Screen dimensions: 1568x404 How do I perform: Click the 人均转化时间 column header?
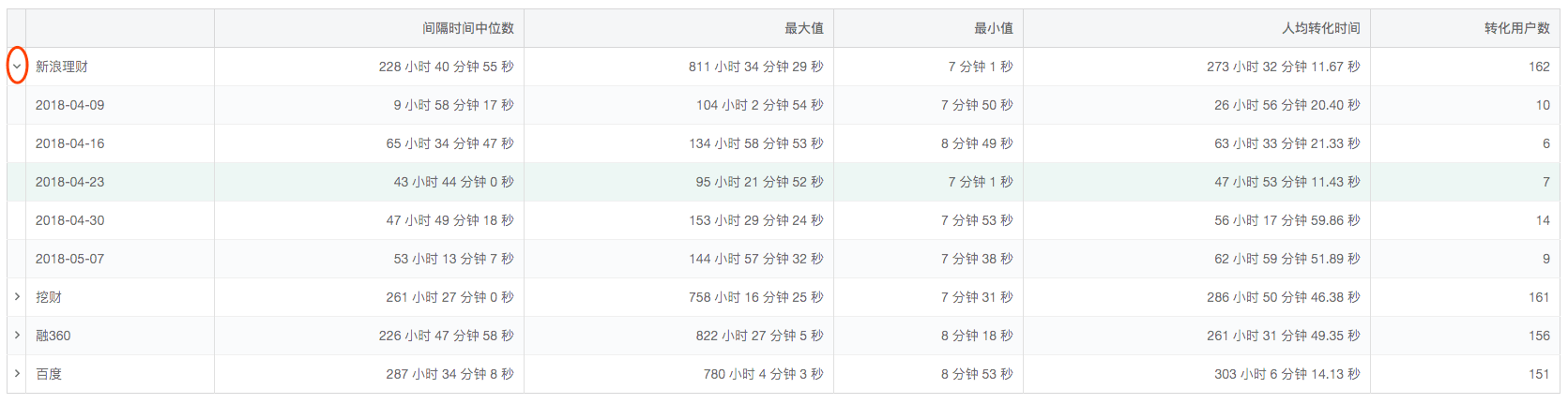click(1321, 28)
